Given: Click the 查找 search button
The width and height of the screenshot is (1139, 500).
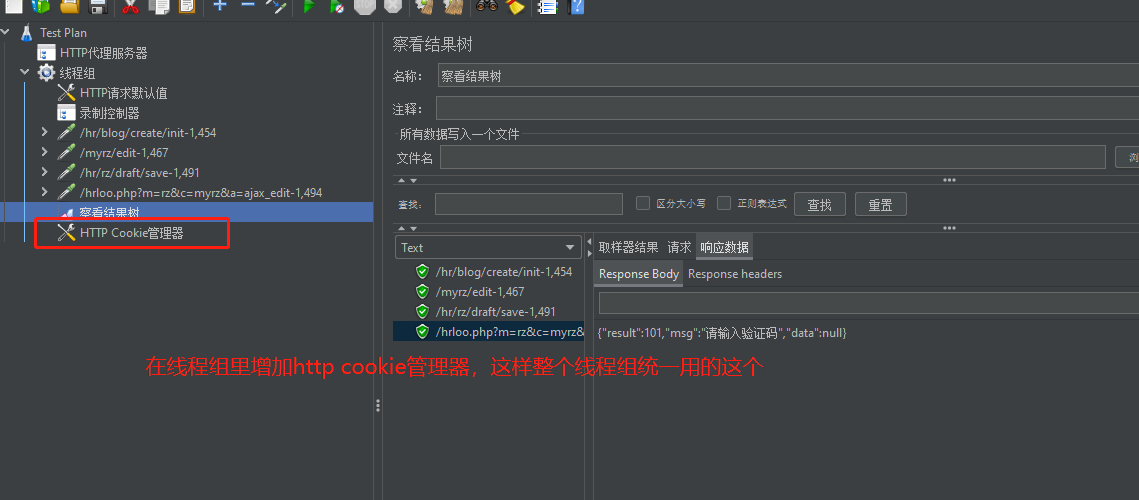Looking at the screenshot, I should pyautogui.click(x=819, y=204).
